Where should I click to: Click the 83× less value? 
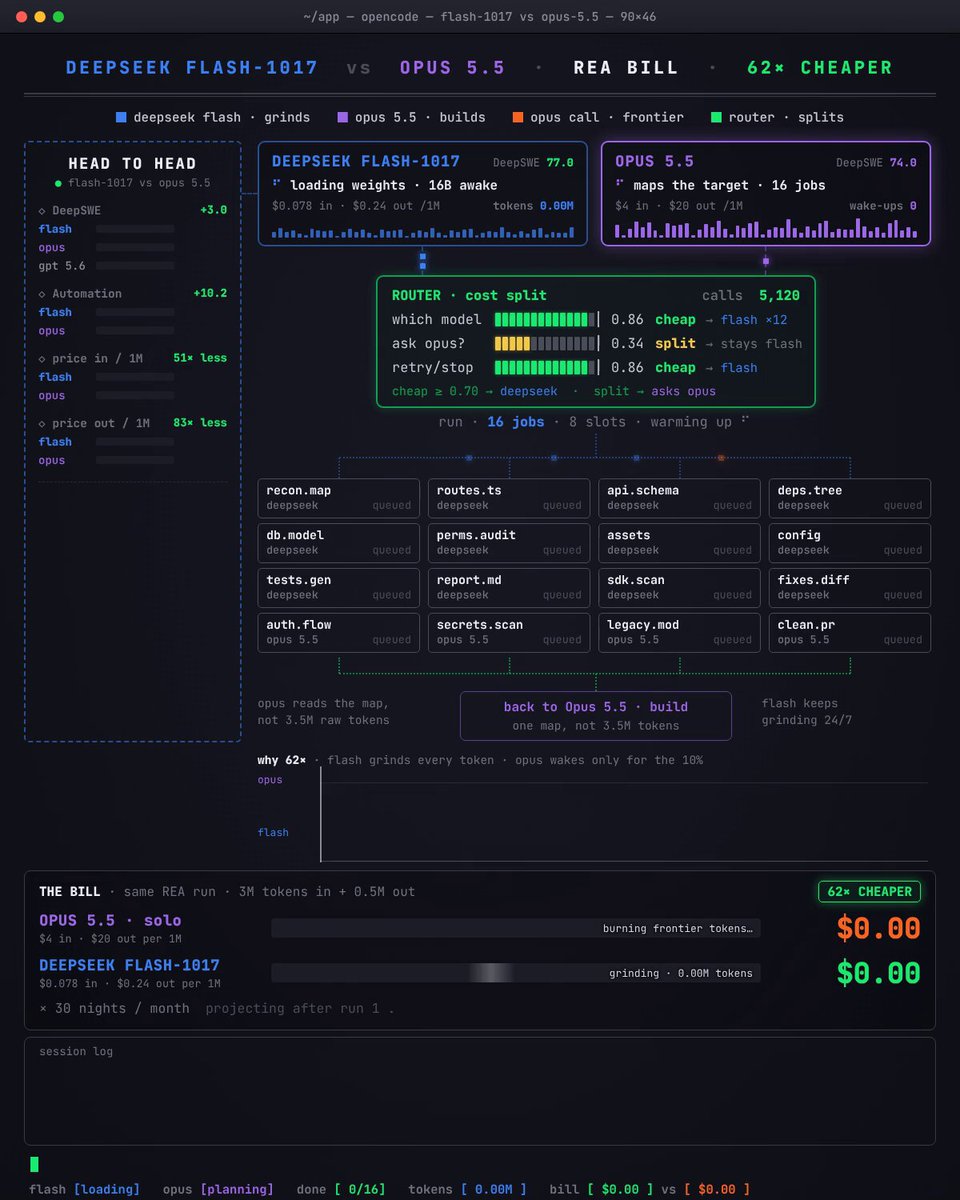(x=200, y=423)
